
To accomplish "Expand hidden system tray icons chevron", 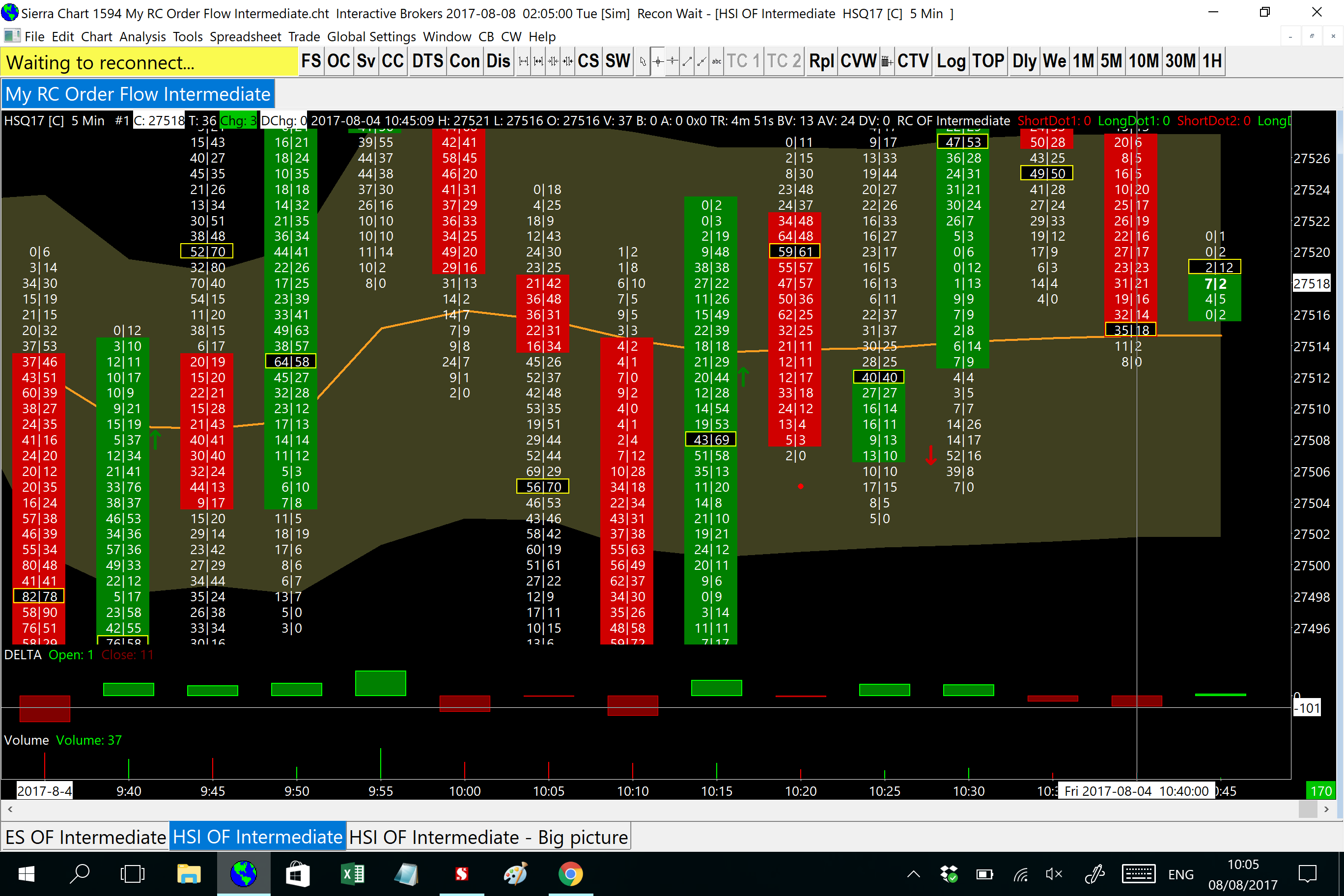I will point(913,874).
